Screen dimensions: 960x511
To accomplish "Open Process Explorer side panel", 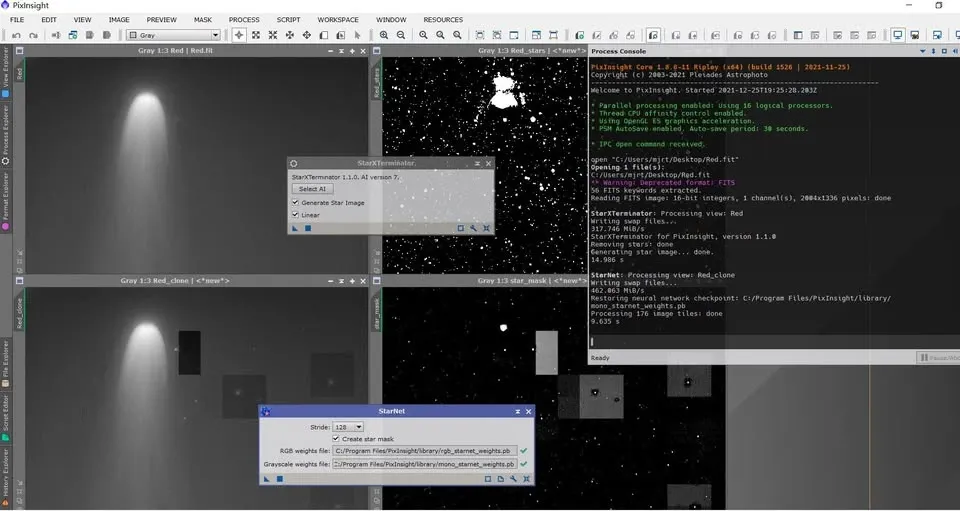I will coord(6,136).
